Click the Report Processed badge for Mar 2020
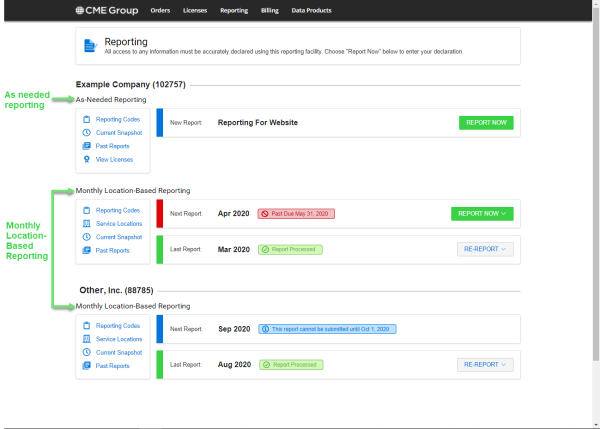This screenshot has height=429, width=600. coord(292,249)
